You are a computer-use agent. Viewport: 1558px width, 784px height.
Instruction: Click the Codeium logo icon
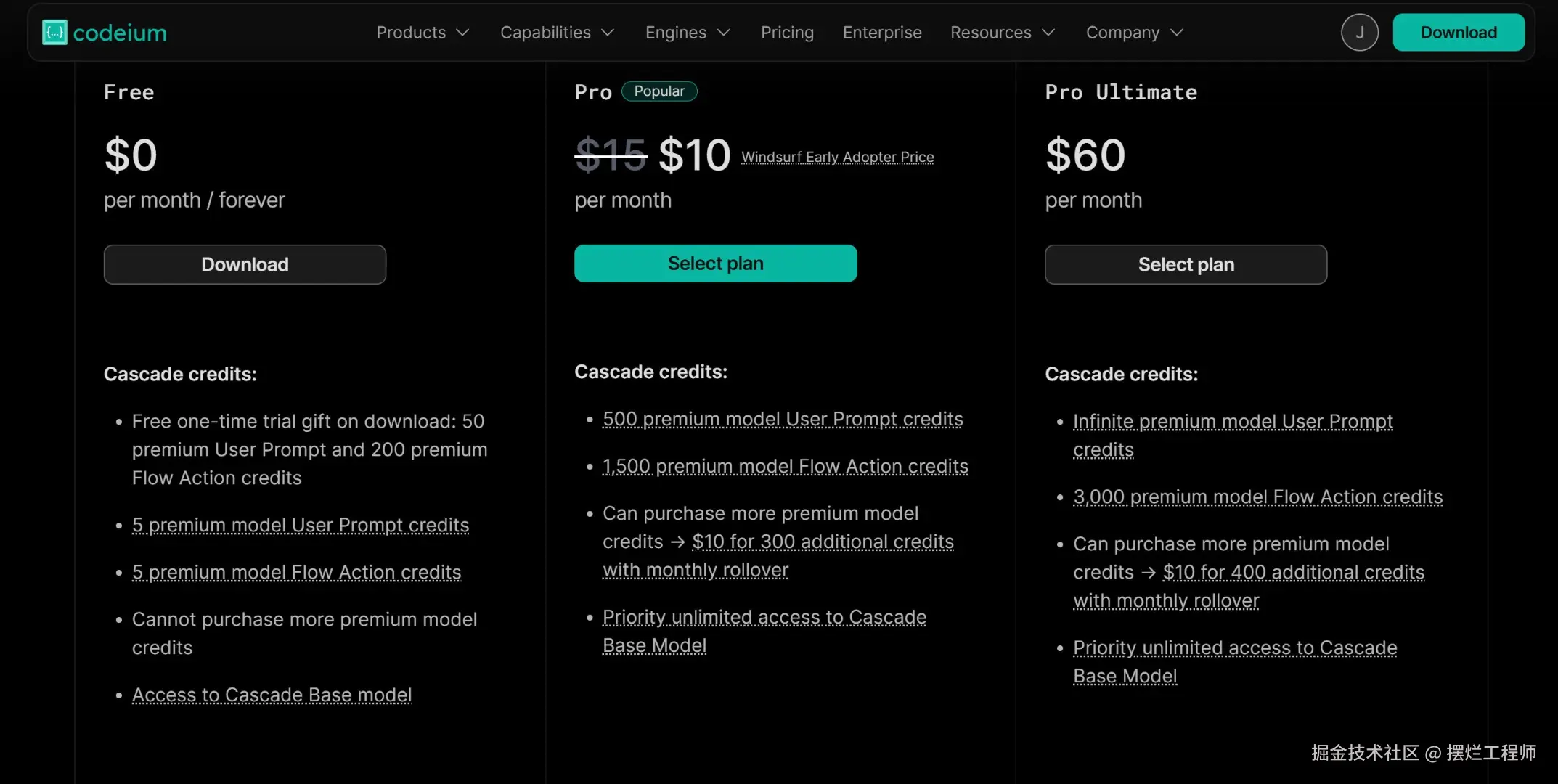coord(54,33)
